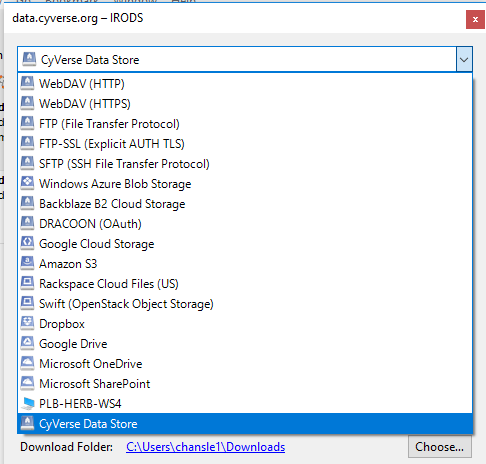Select highlighted CyVerse Data Store list entry
Viewport: 486px width, 464px height.
[245, 423]
